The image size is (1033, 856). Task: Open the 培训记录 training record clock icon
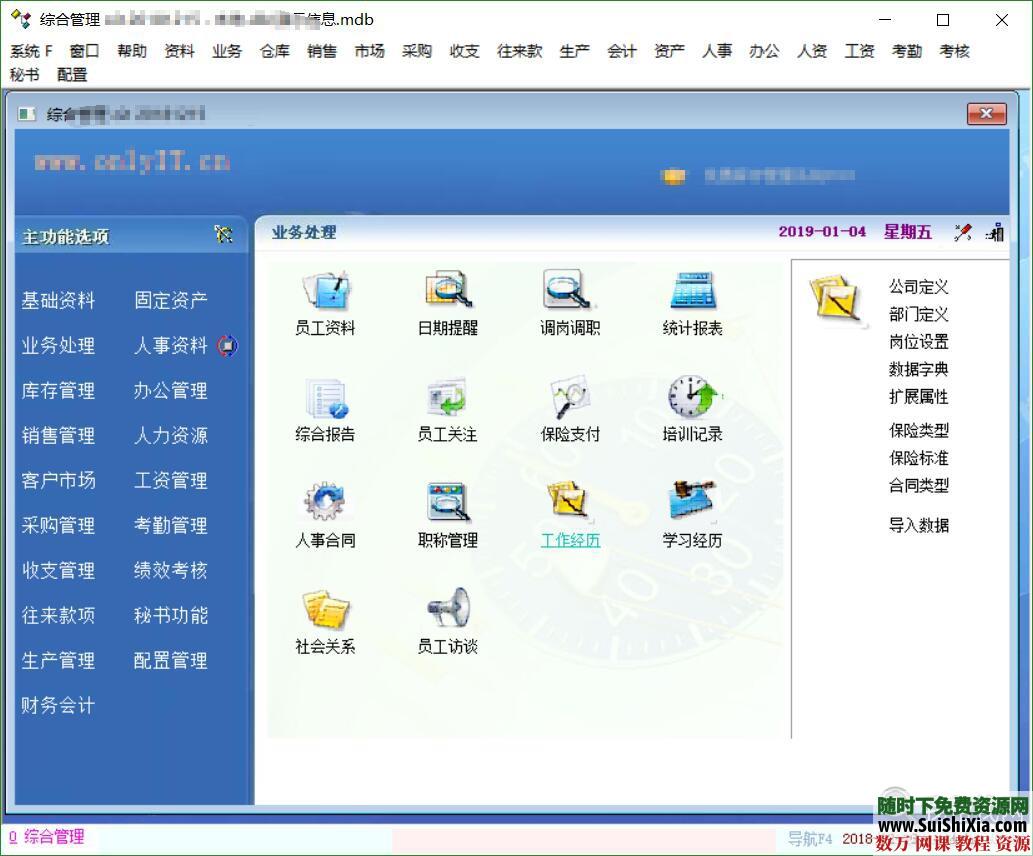point(690,400)
